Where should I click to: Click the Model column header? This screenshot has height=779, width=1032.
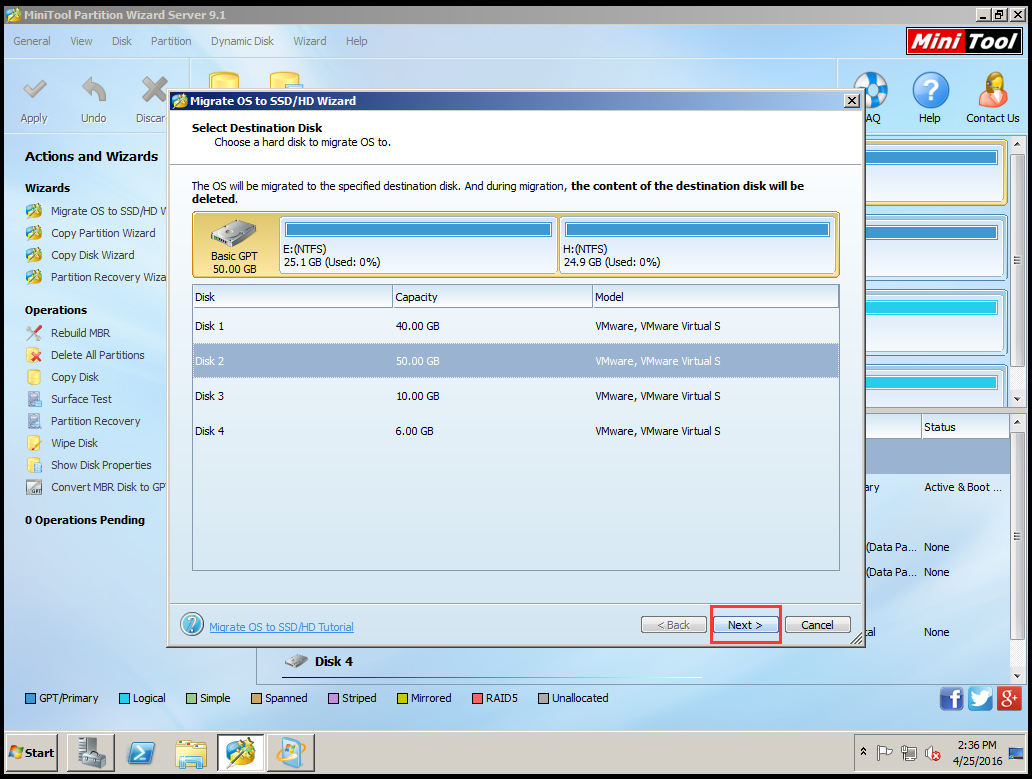click(715, 297)
